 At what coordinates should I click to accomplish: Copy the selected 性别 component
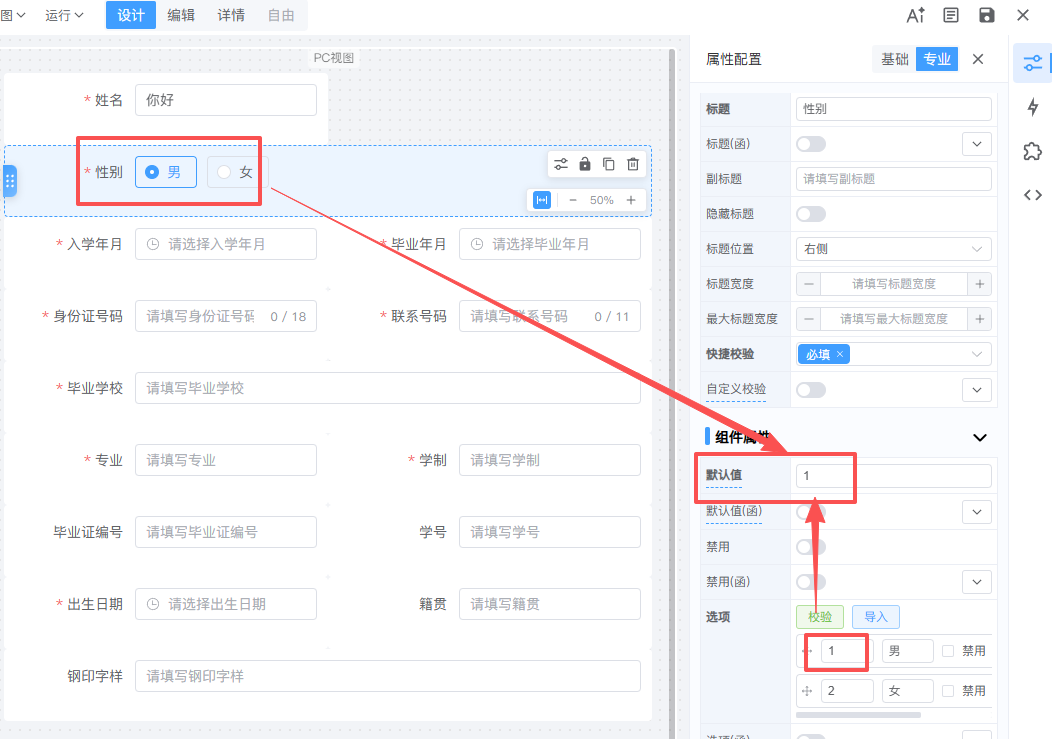[x=609, y=164]
